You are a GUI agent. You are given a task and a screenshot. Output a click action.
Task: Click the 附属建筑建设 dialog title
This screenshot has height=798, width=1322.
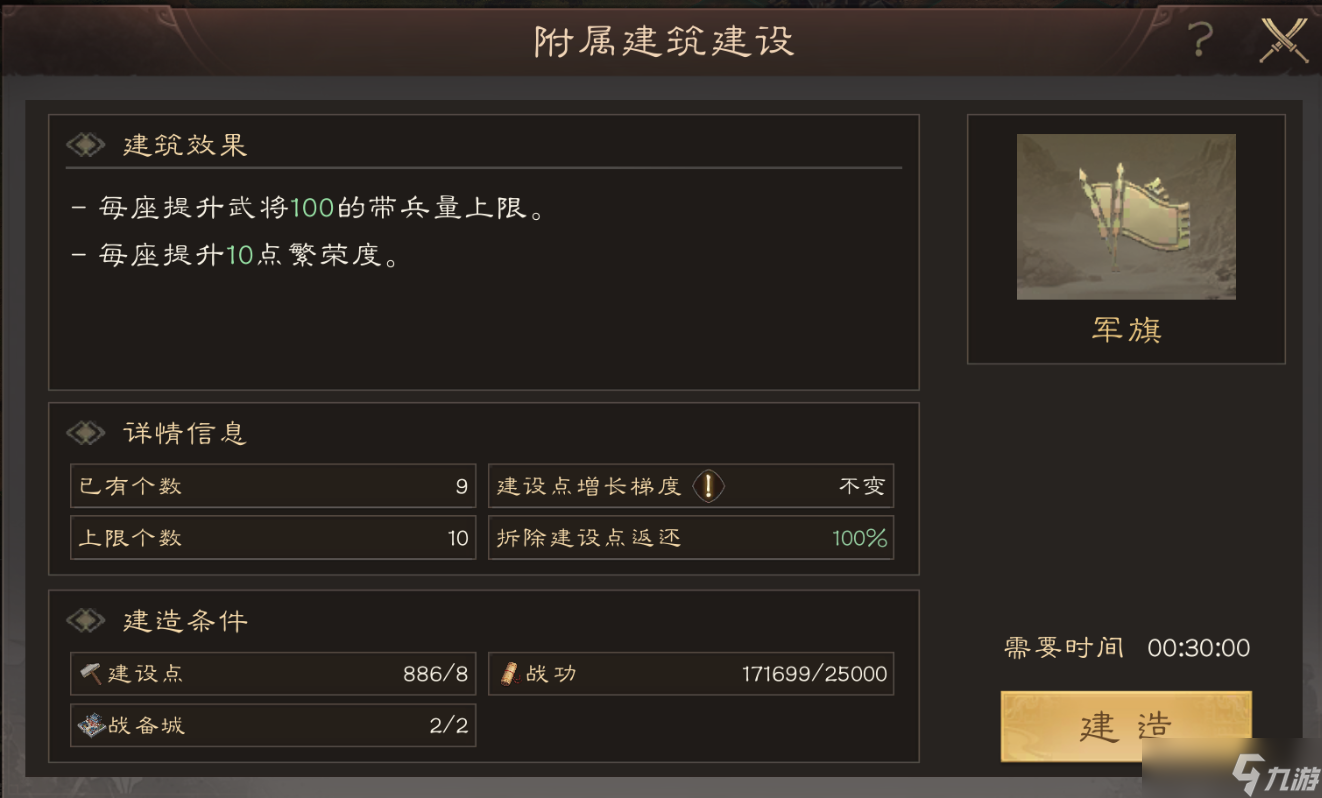[663, 42]
